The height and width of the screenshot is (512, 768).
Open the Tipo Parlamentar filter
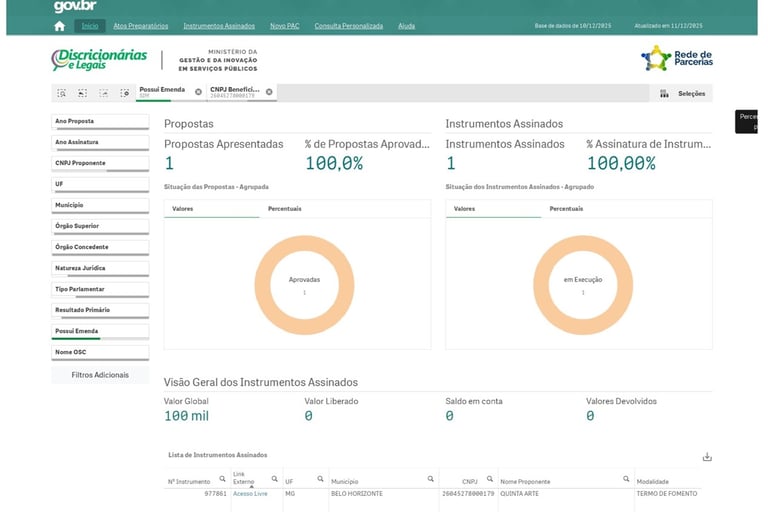pos(100,290)
